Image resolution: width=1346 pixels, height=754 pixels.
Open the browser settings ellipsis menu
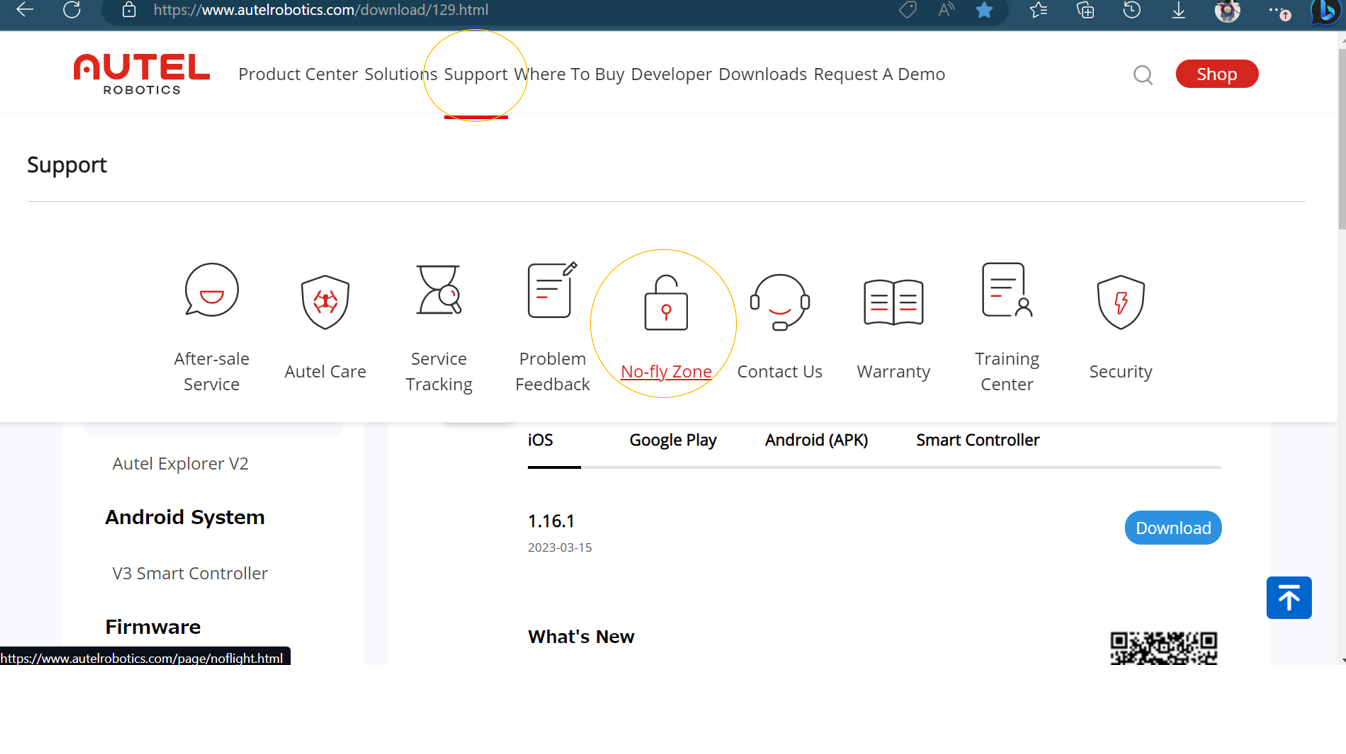[x=1279, y=11]
